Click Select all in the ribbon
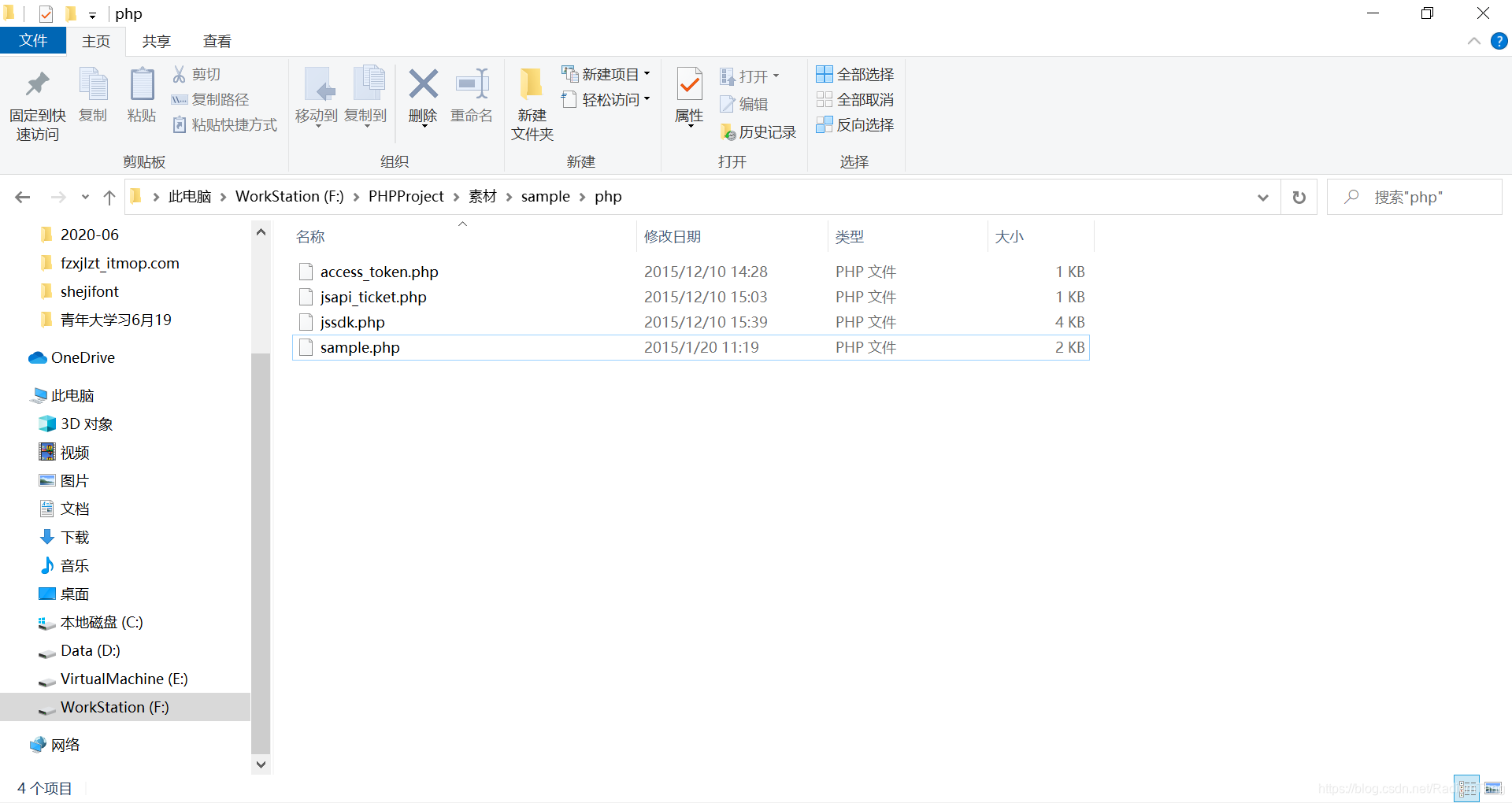1512x803 pixels. [x=855, y=74]
